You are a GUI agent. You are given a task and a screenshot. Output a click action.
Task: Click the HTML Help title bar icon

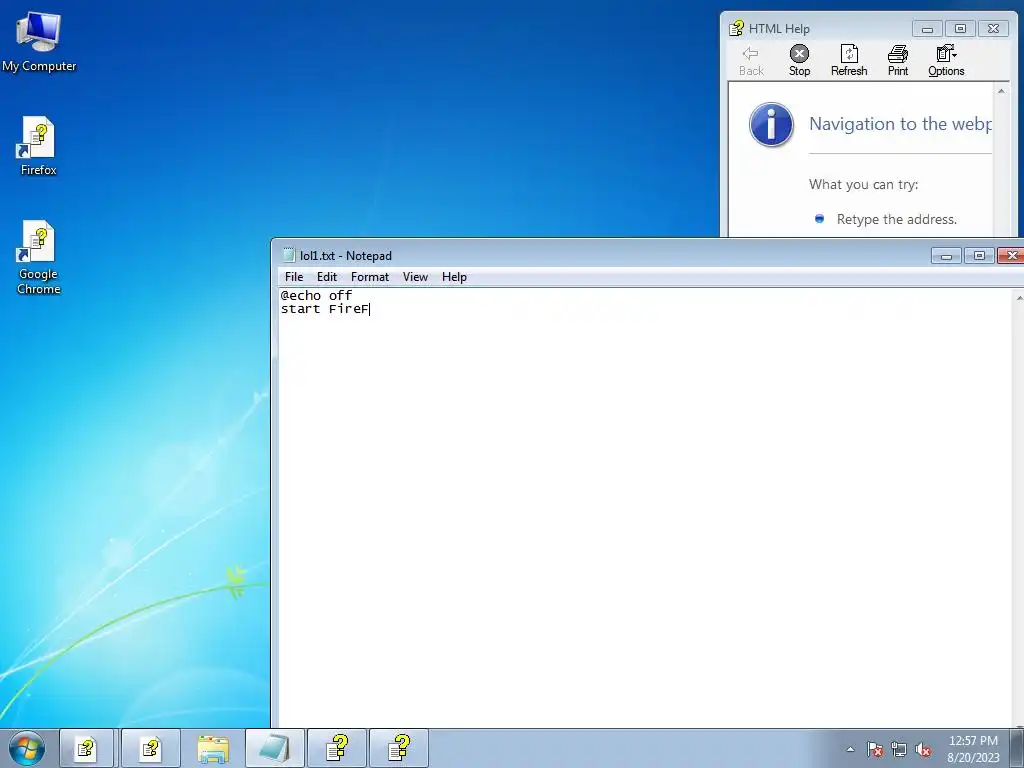point(736,28)
